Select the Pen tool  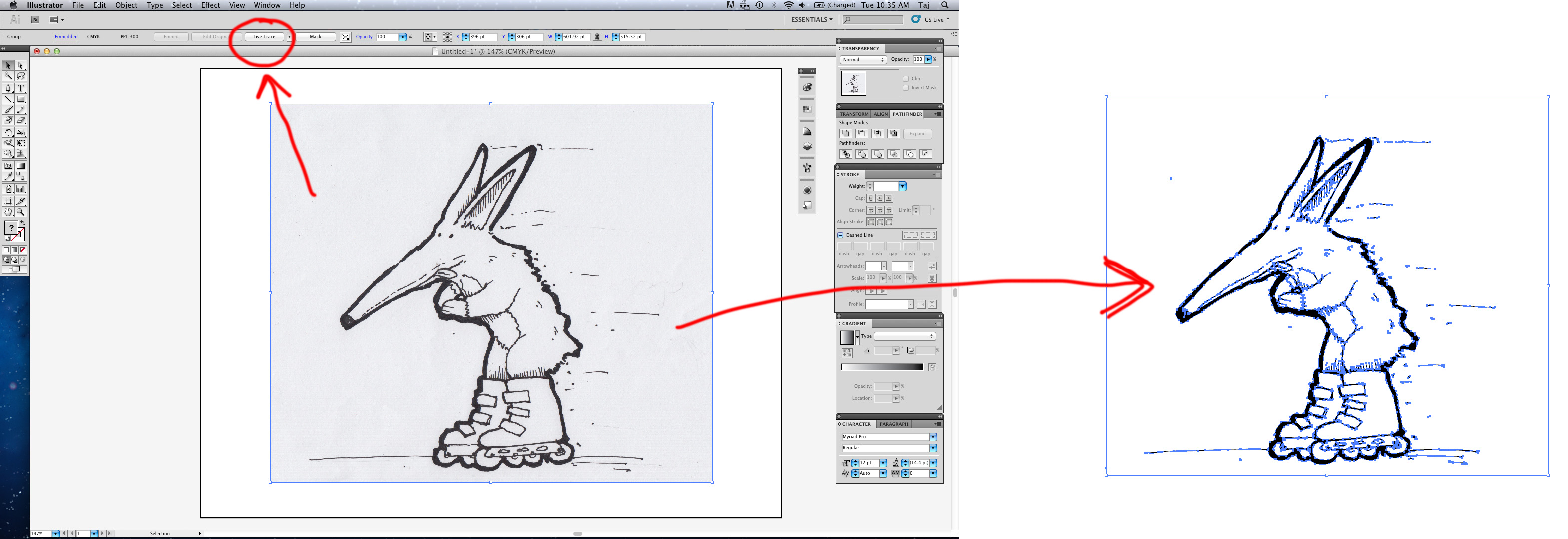[x=8, y=88]
